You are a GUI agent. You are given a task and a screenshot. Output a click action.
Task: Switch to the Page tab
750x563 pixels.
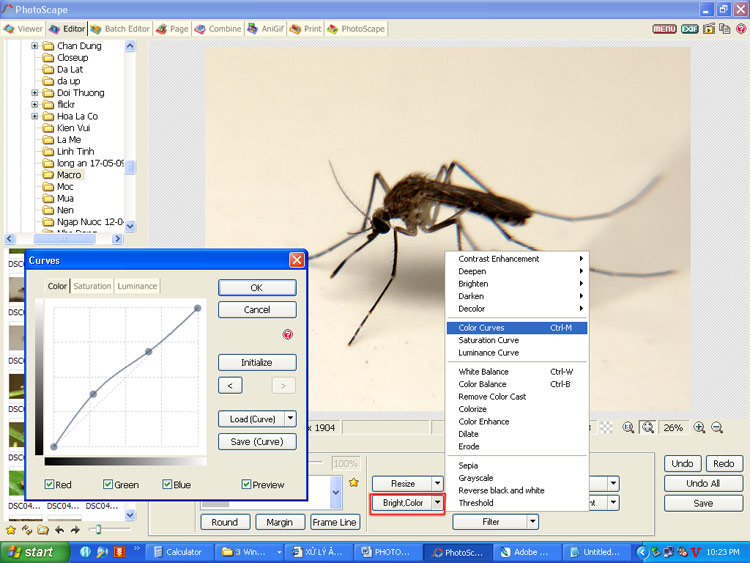coord(172,29)
